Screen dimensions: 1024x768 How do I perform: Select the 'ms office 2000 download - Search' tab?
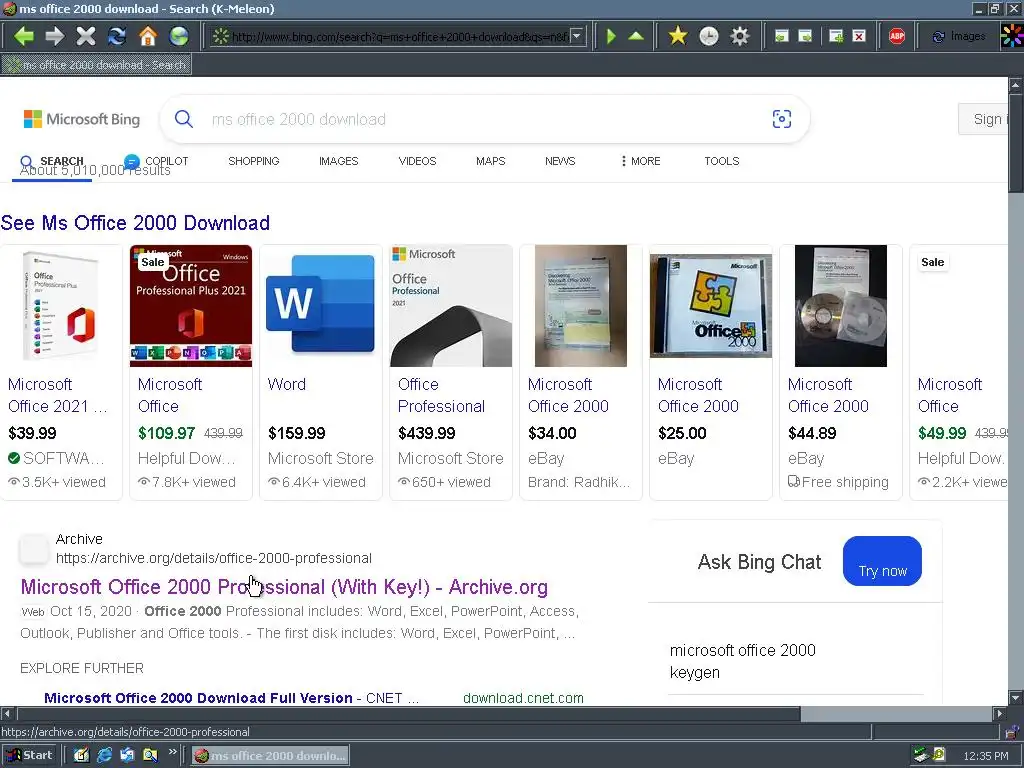click(x=97, y=65)
